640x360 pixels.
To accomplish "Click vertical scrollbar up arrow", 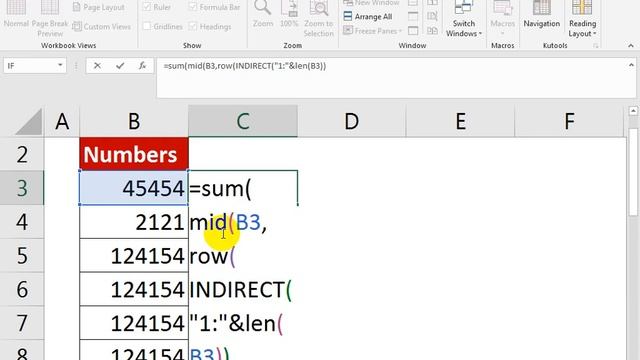I will [x=633, y=111].
